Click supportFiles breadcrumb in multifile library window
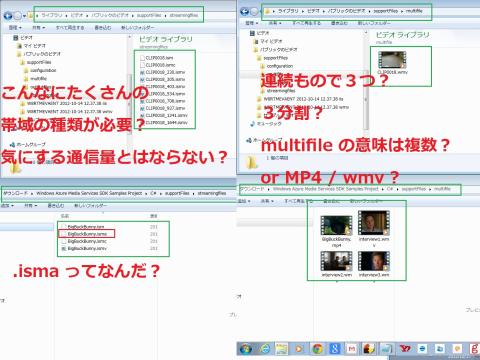 coord(386,11)
